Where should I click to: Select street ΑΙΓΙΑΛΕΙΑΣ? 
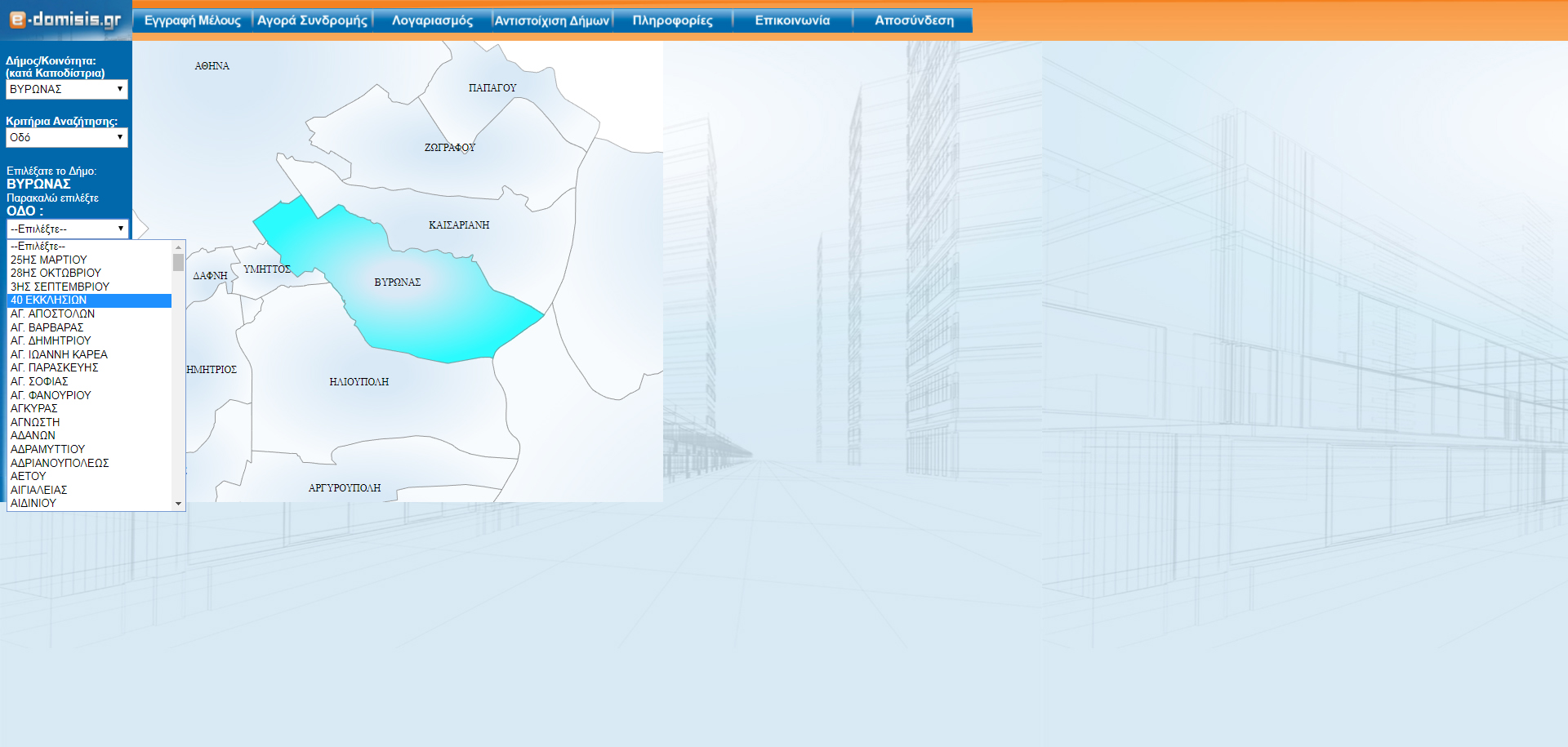pos(90,490)
